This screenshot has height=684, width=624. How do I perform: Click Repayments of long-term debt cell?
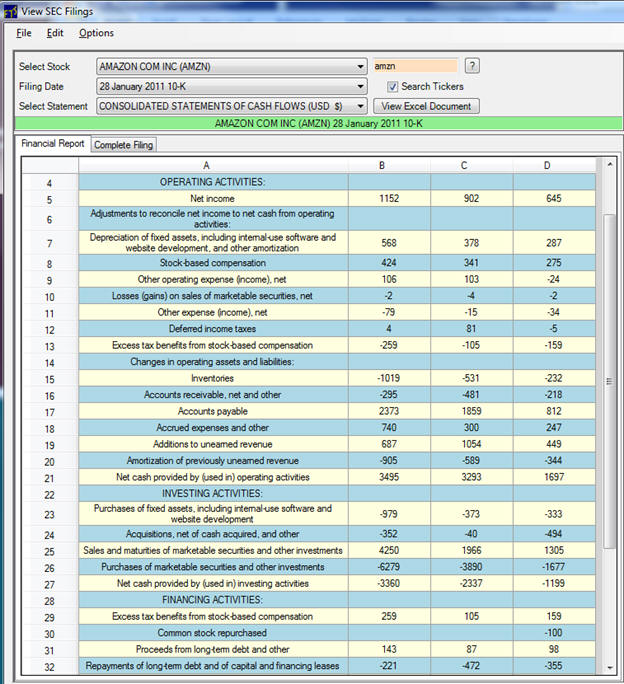pos(213,666)
